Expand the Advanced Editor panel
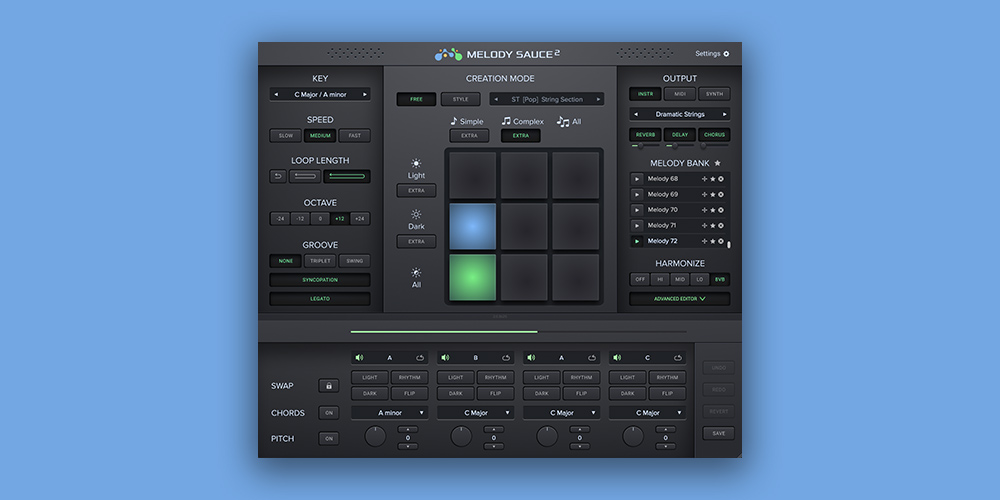This screenshot has height=500, width=1000. 679,298
